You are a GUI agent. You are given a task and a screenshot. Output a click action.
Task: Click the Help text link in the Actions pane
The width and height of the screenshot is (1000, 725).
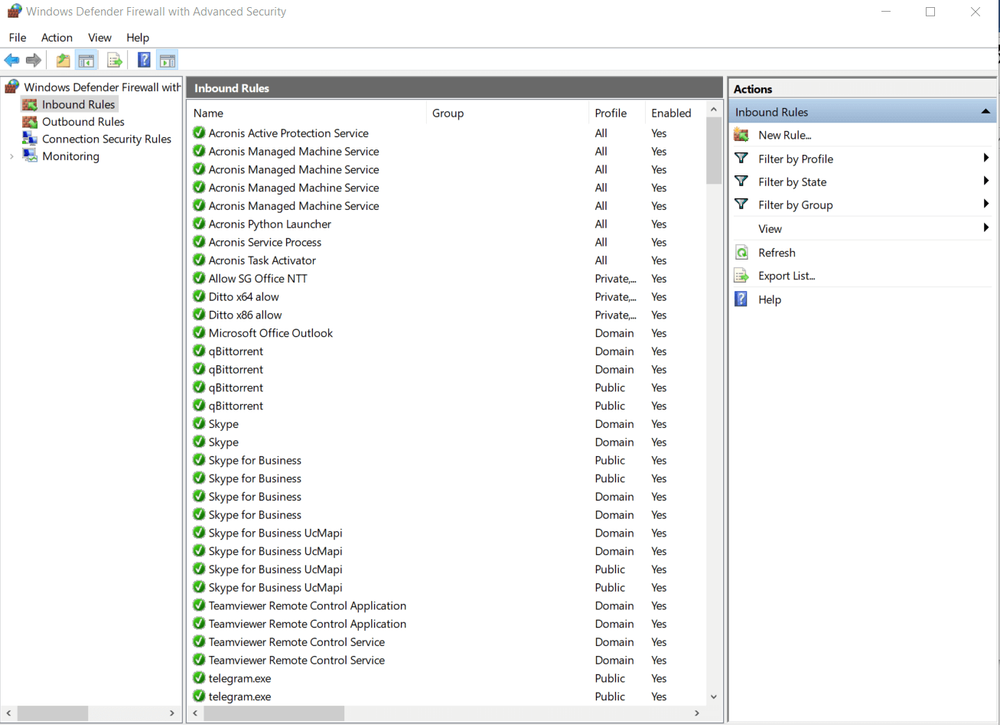tap(769, 300)
